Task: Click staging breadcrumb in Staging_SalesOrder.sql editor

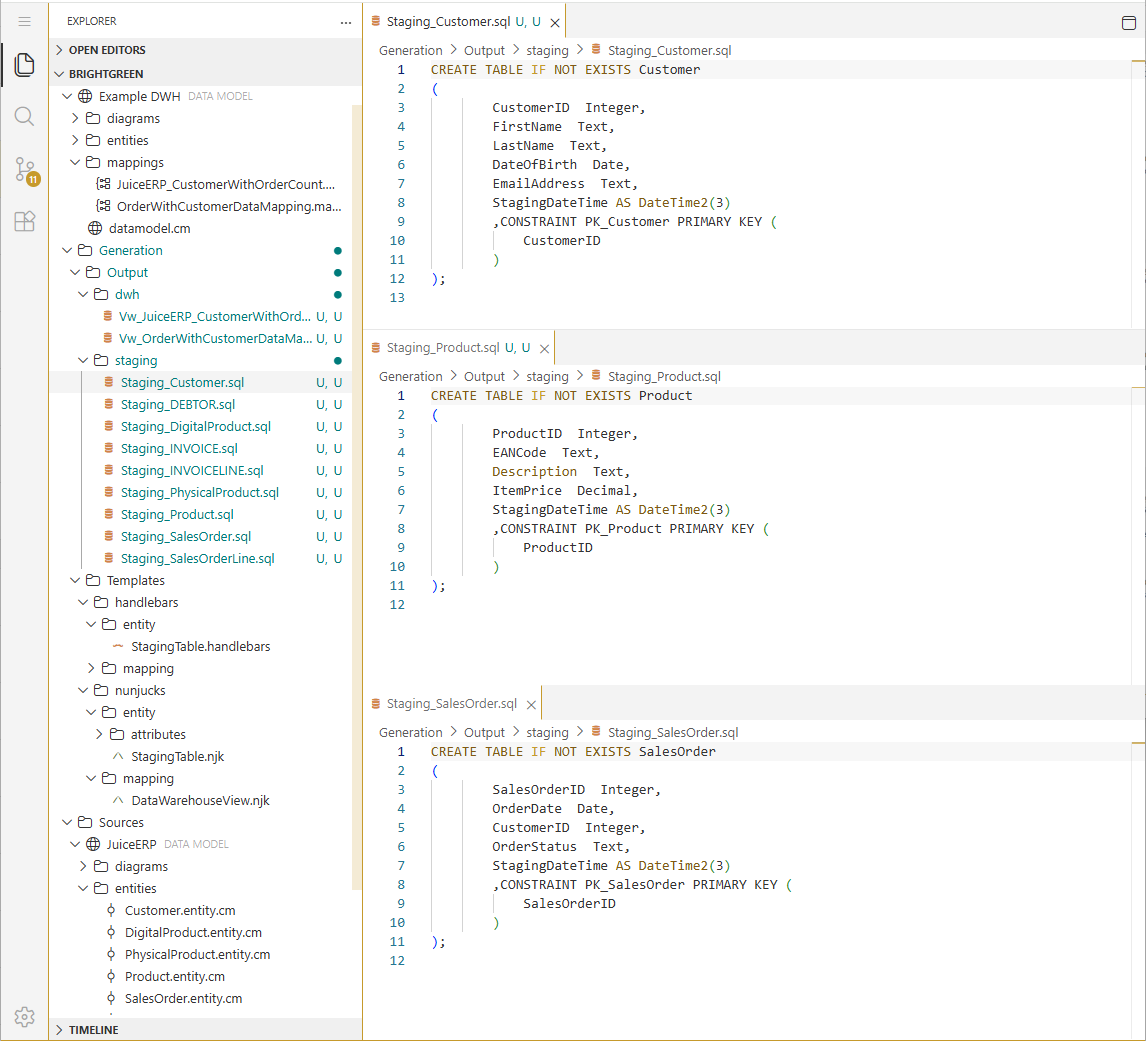Action: [x=547, y=733]
